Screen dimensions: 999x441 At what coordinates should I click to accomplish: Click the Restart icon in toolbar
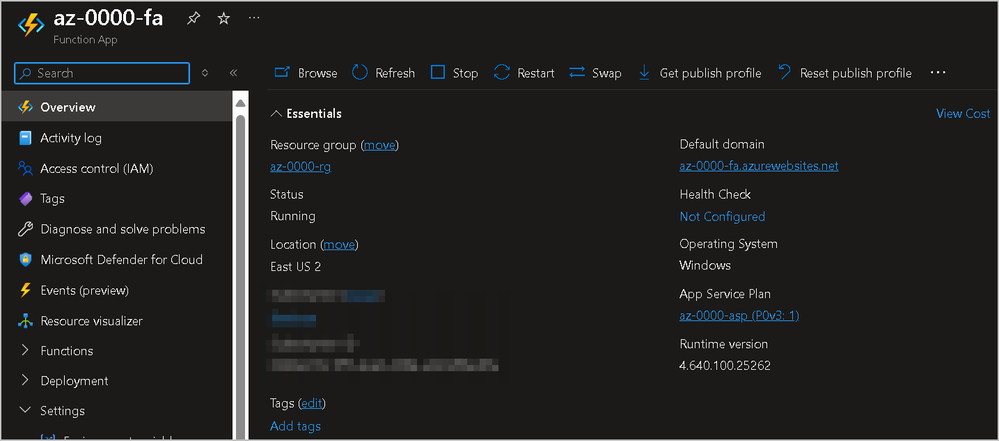pos(502,73)
